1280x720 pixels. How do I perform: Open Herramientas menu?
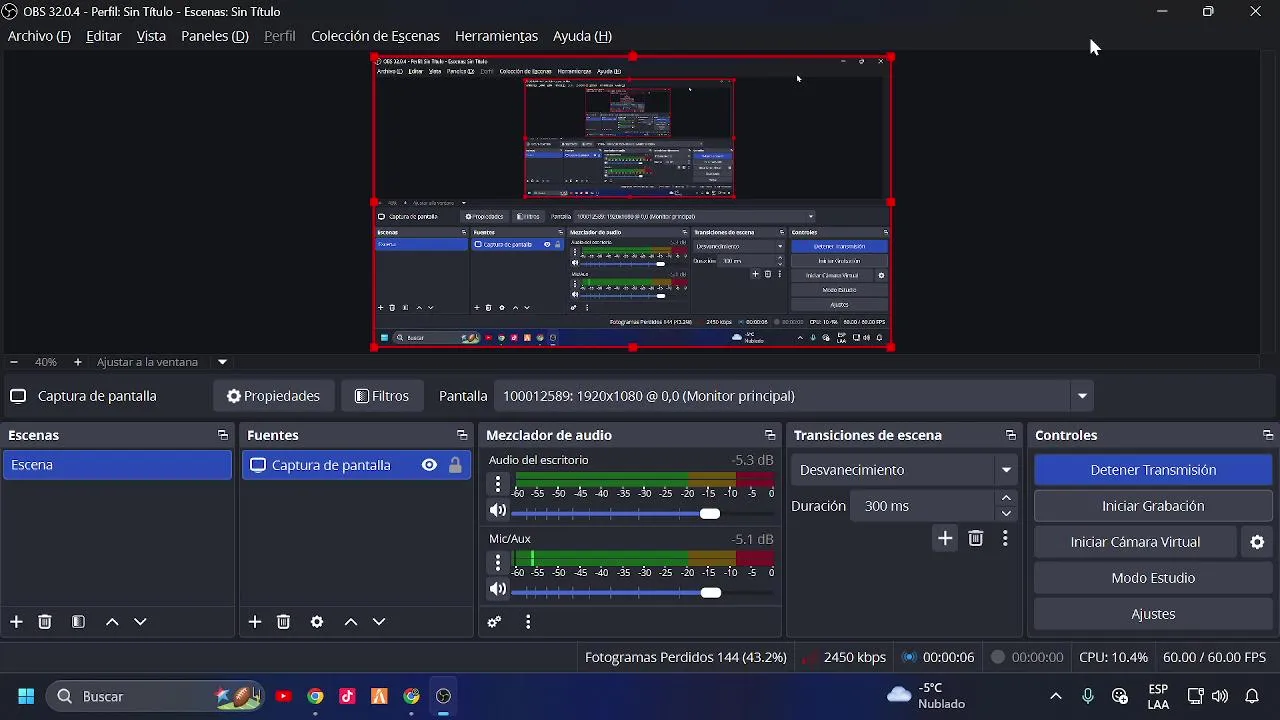[x=496, y=36]
